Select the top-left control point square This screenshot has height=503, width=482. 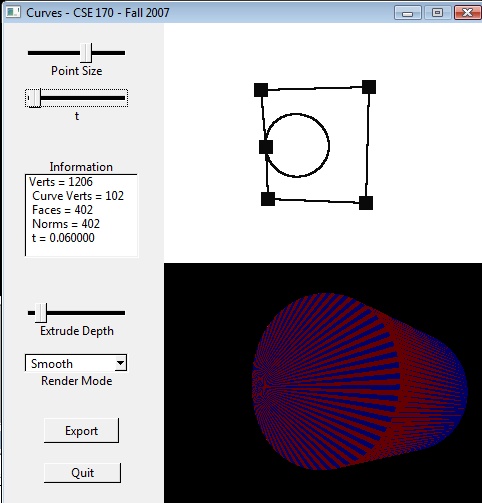point(261,90)
